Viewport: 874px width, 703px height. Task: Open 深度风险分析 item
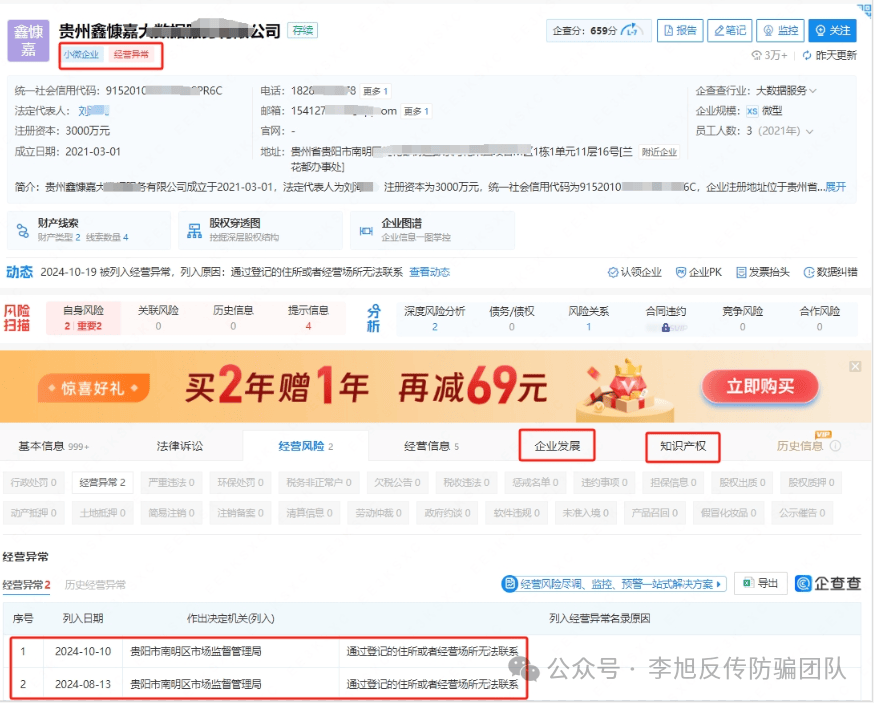pos(435,318)
